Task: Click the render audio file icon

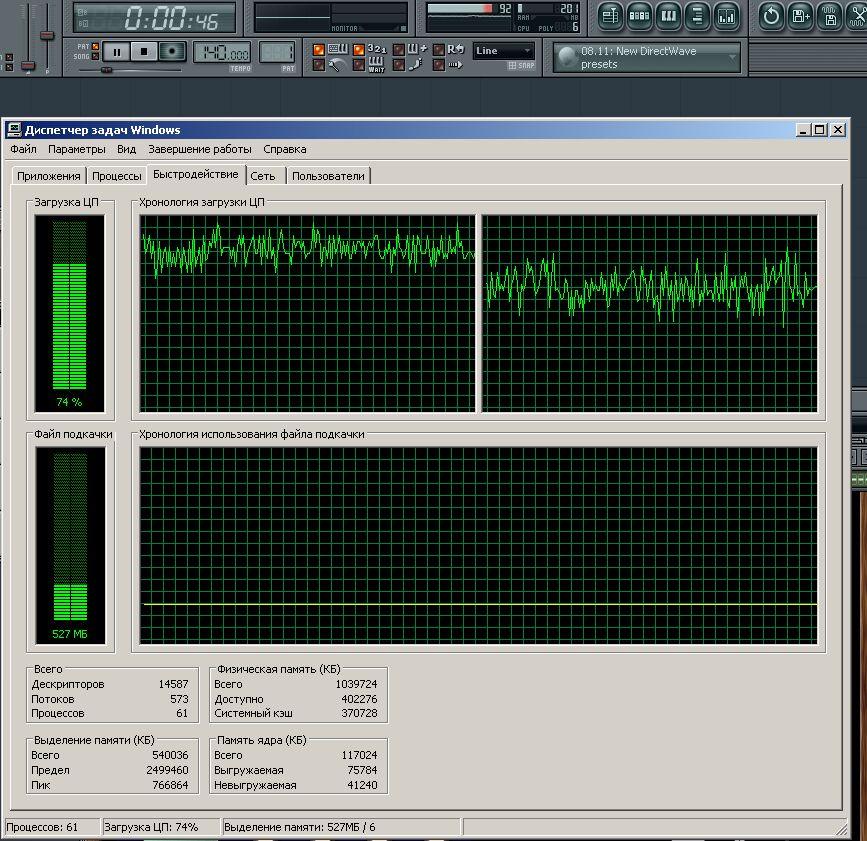Action: [x=830, y=15]
